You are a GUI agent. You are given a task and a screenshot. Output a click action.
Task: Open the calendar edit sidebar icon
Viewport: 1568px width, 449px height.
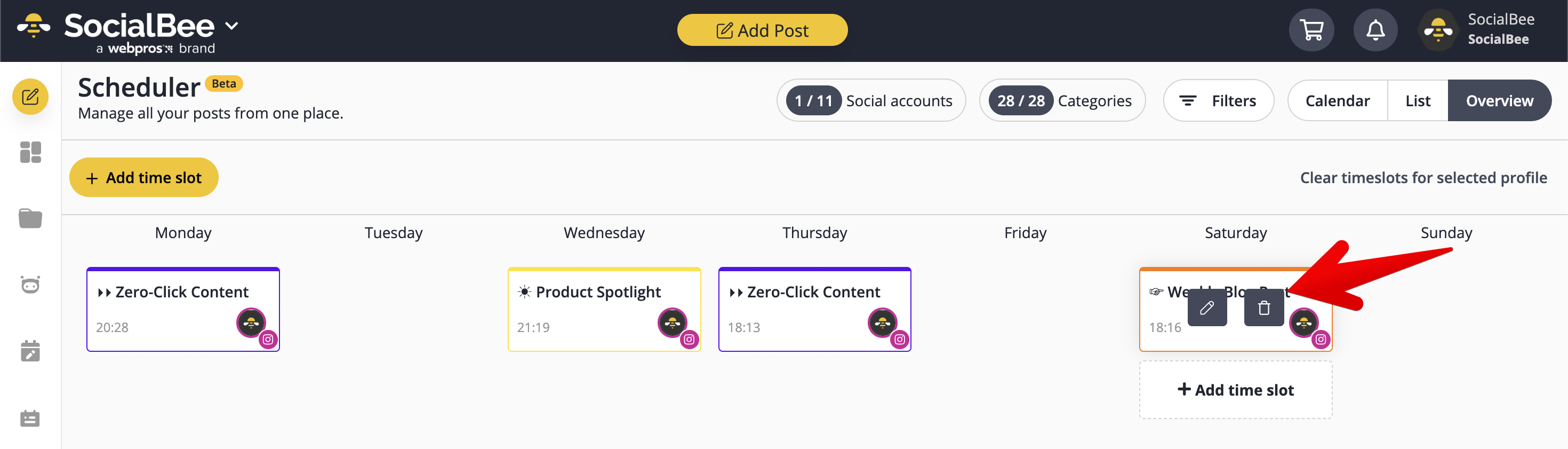point(30,351)
